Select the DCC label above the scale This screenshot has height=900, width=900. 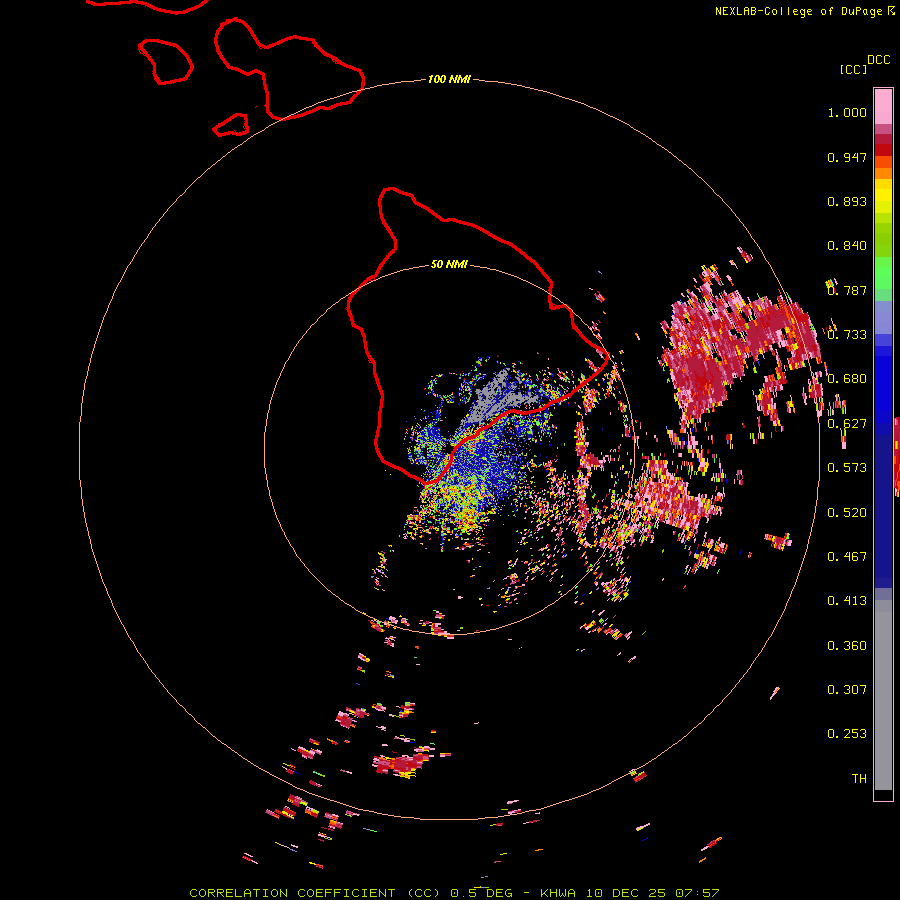879,60
